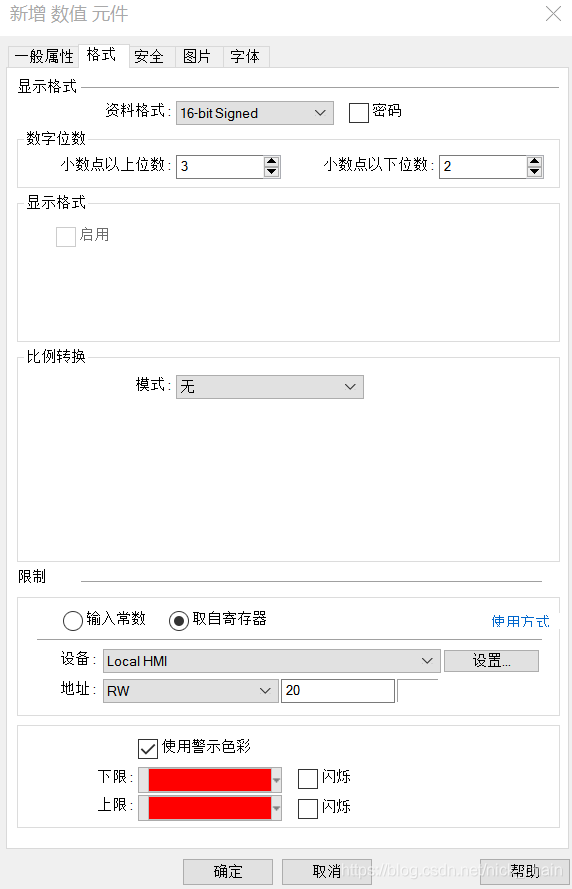Pick the 下限 red warning color swatch

pos(210,780)
